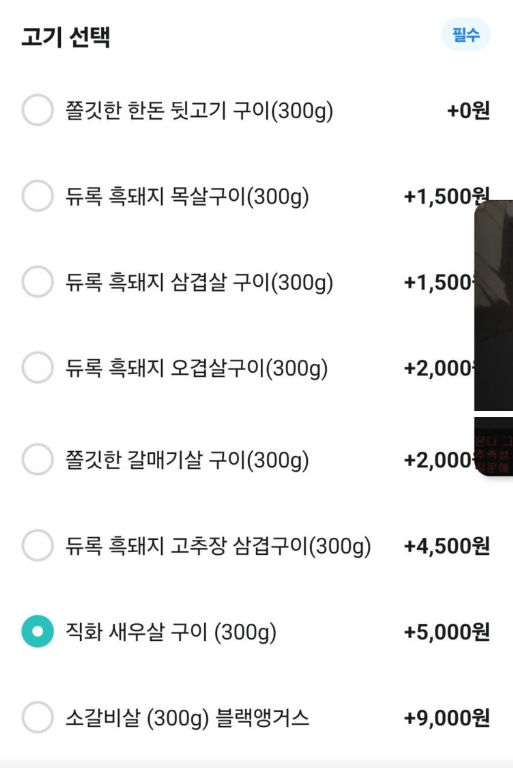Click the 직화 새우살 구이 (300g) label

(x=171, y=632)
